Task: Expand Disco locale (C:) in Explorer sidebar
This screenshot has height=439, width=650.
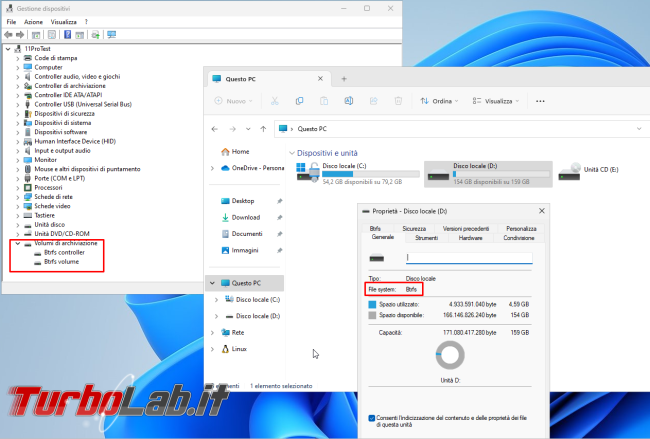Action: [x=216, y=300]
